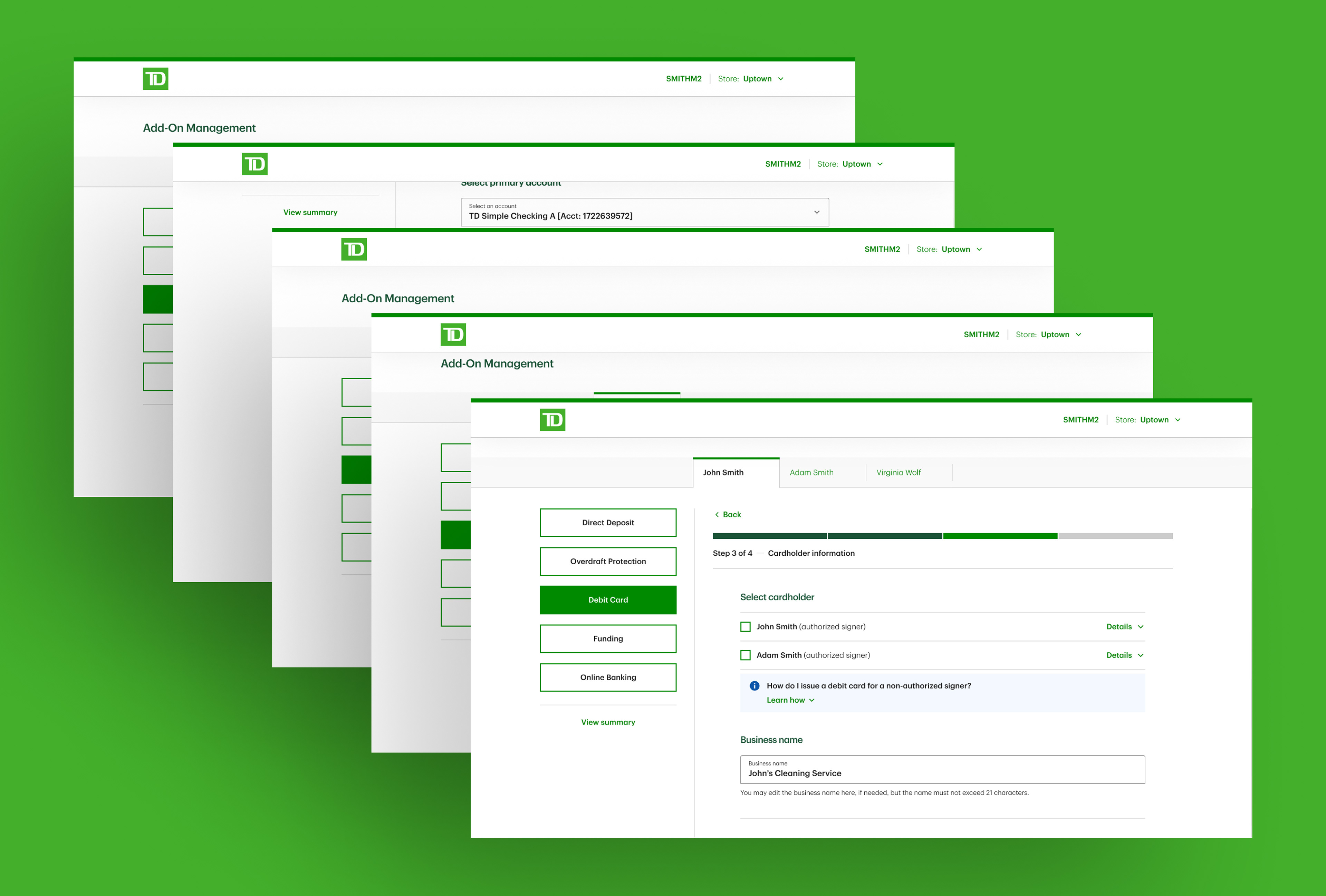Click SMITHM2 username in front window
This screenshot has height=896, width=1326.
click(1081, 420)
